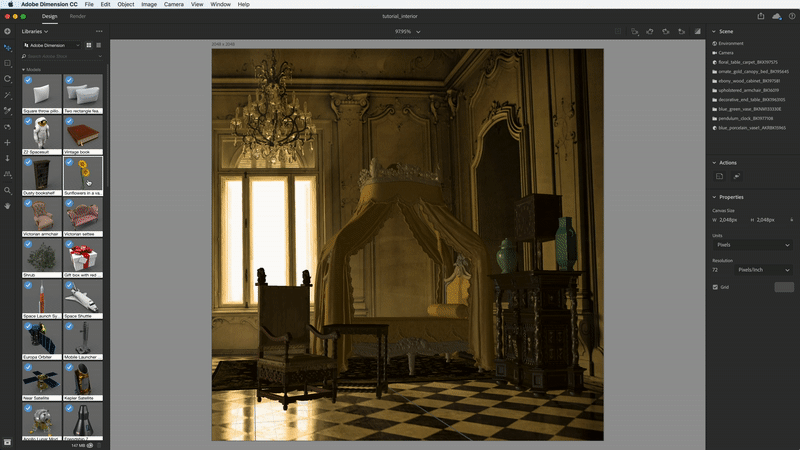Switch library to list view
Screen dimensions: 800x450
(98, 45)
